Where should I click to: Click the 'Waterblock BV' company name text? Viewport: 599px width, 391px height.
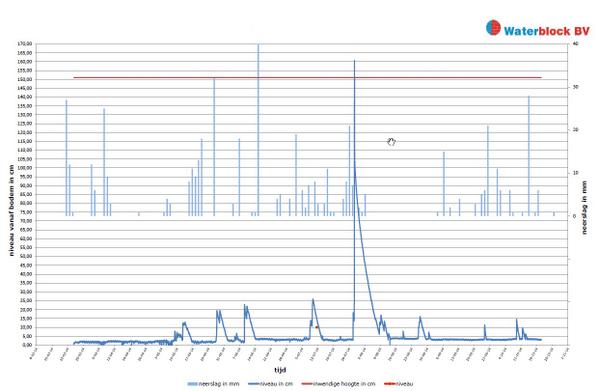(547, 31)
